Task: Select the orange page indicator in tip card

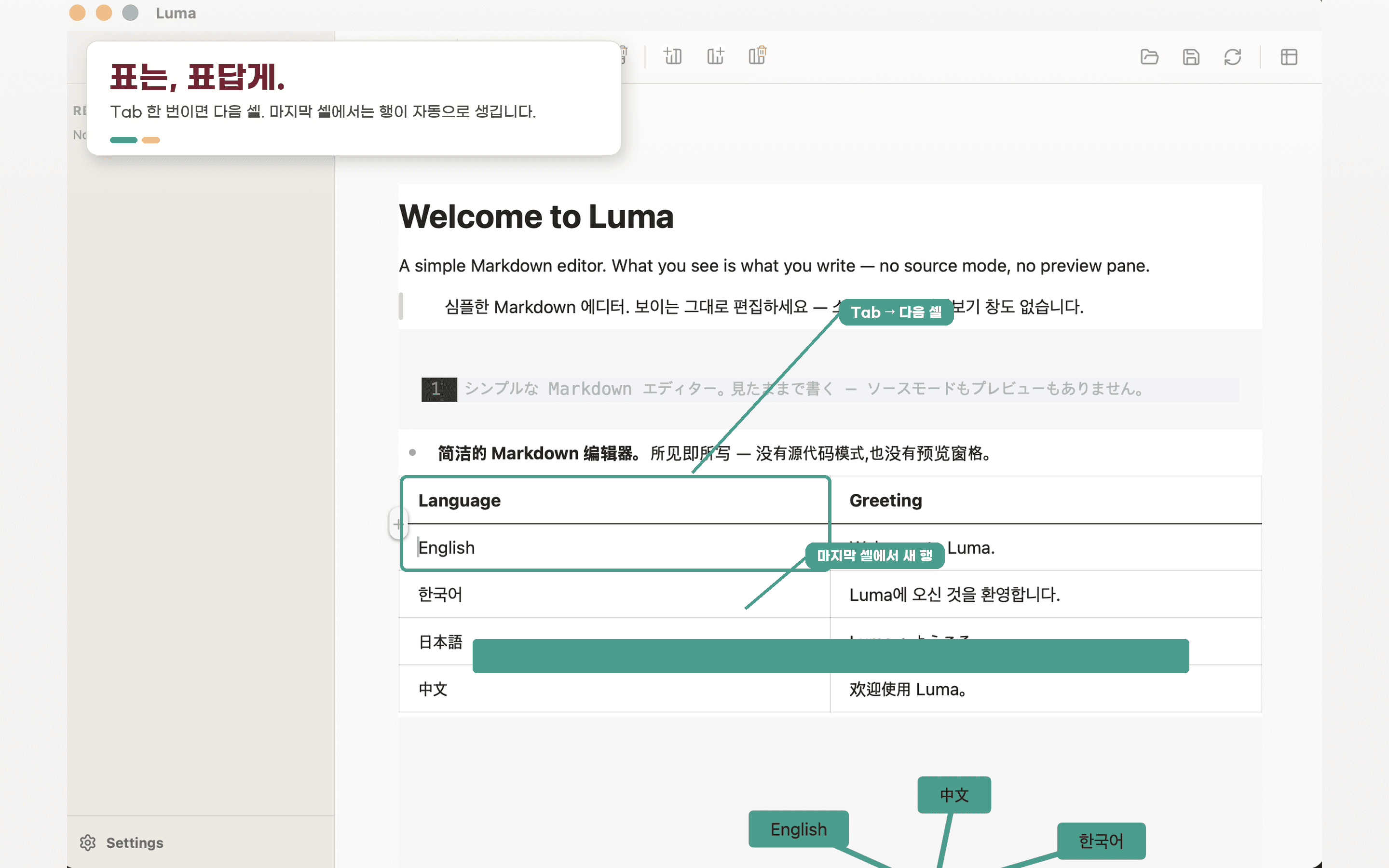Action: click(151, 140)
